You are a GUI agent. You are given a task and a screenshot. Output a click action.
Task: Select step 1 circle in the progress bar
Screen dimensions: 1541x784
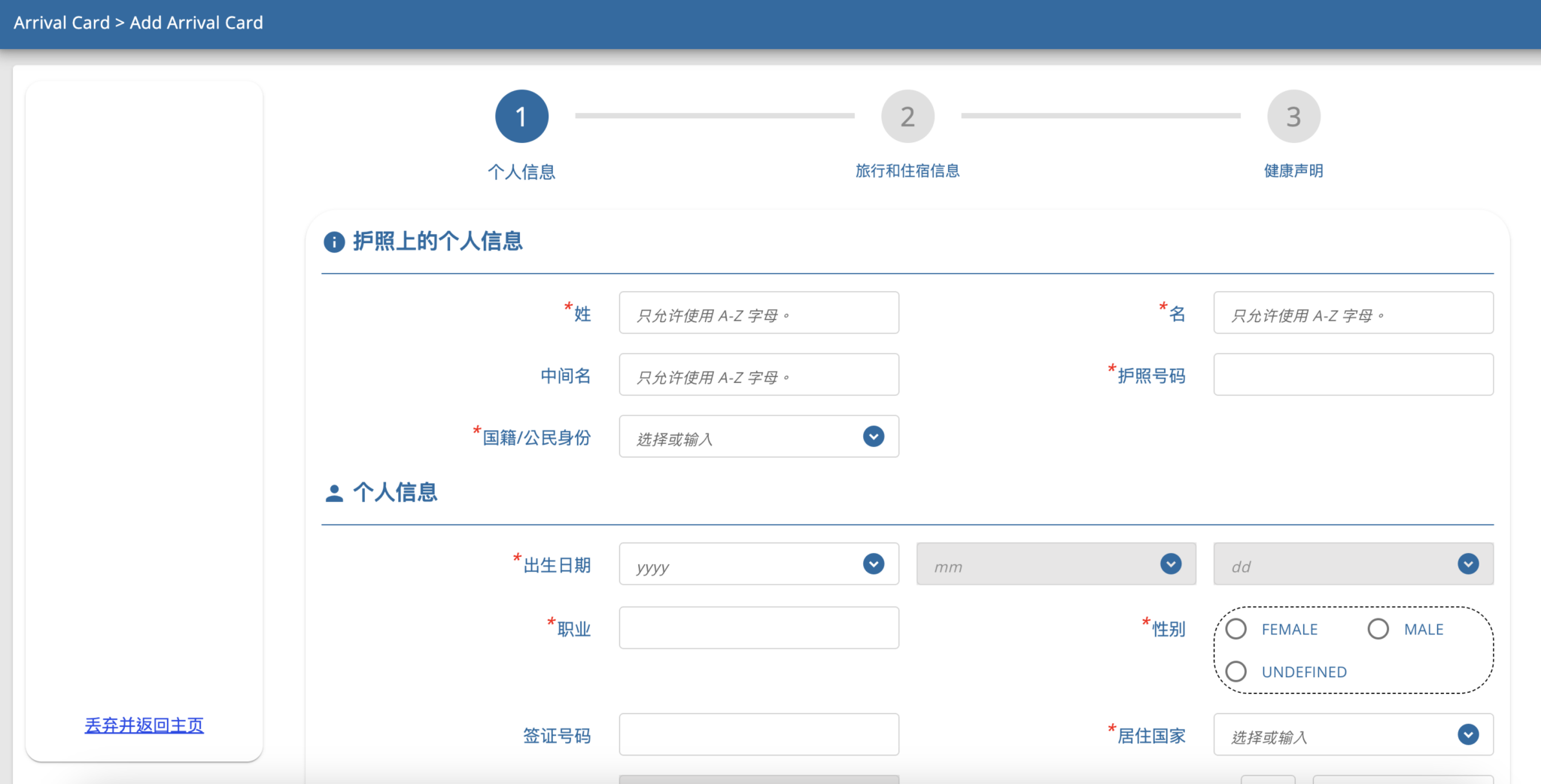pyautogui.click(x=521, y=116)
